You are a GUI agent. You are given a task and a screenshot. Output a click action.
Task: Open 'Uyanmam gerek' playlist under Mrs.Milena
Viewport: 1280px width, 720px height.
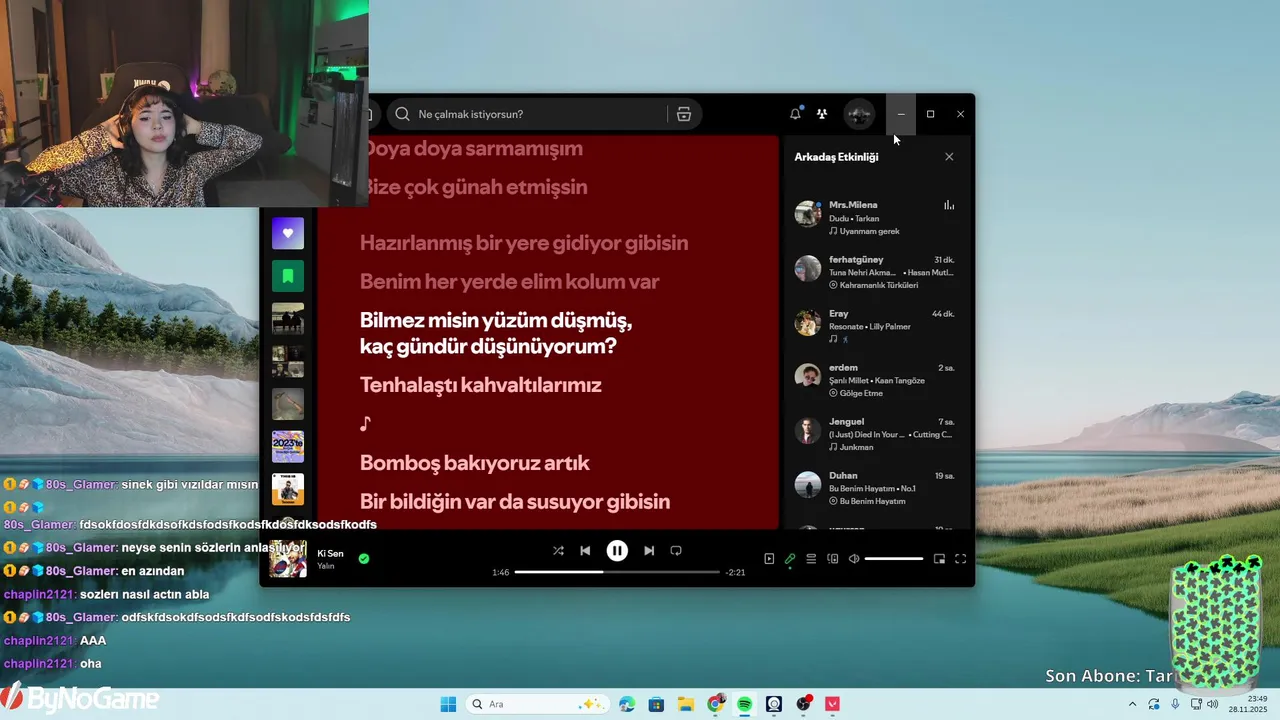coord(870,231)
